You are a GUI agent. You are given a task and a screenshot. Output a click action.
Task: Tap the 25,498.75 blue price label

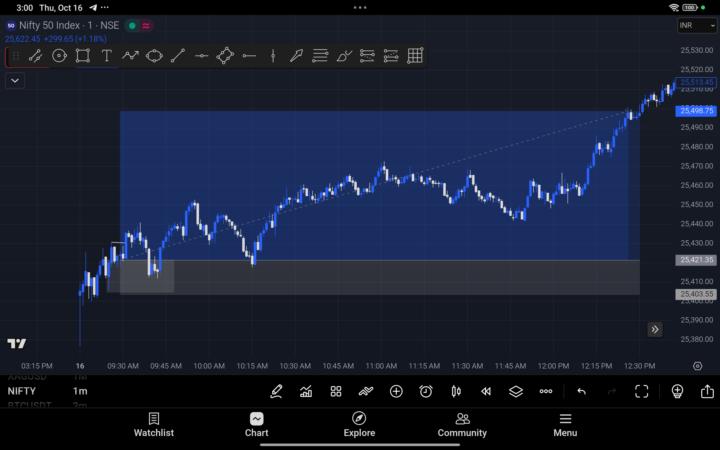696,111
